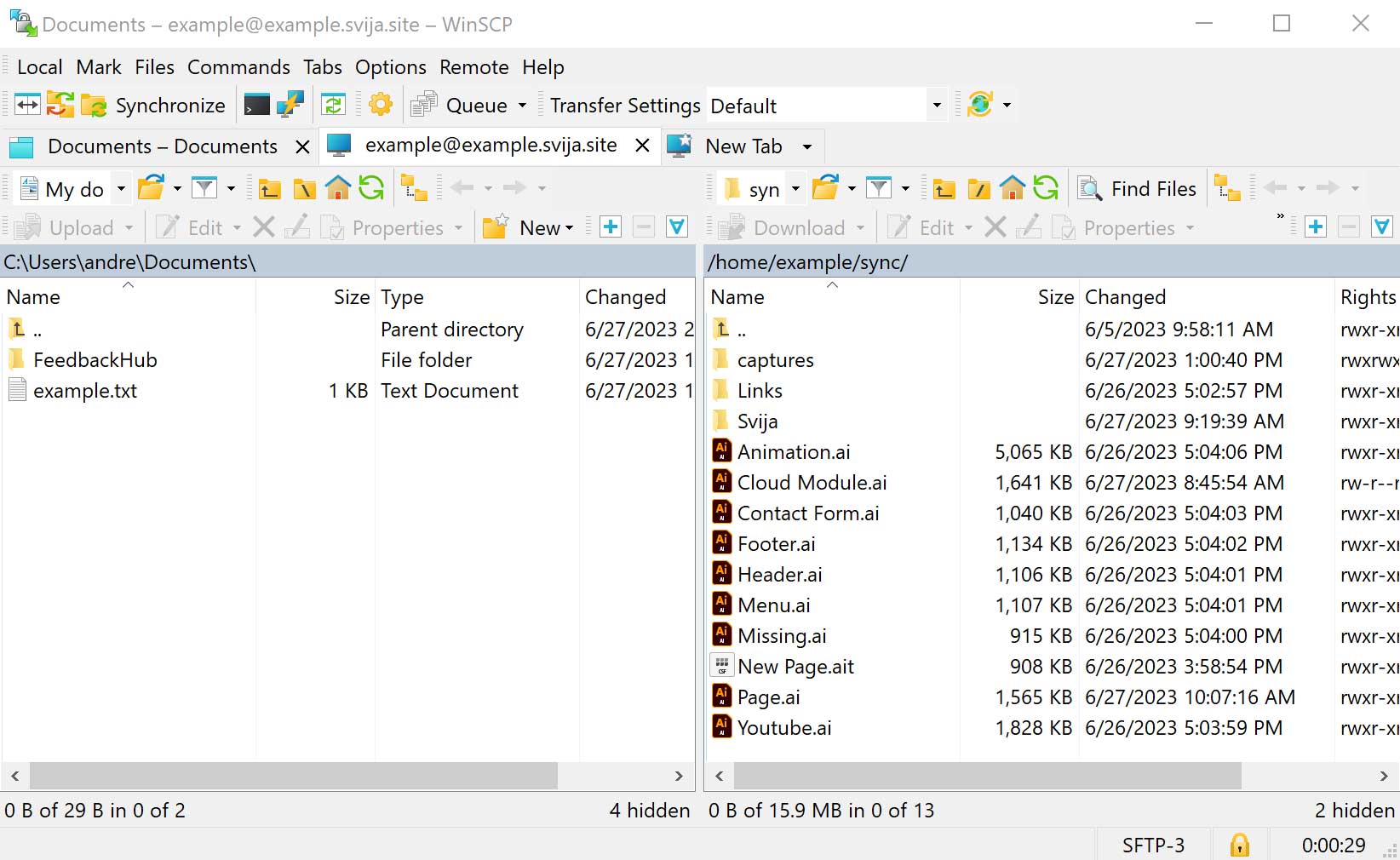The width and height of the screenshot is (1400, 860).
Task: Click the Find Files button
Action: pyautogui.click(x=1137, y=189)
